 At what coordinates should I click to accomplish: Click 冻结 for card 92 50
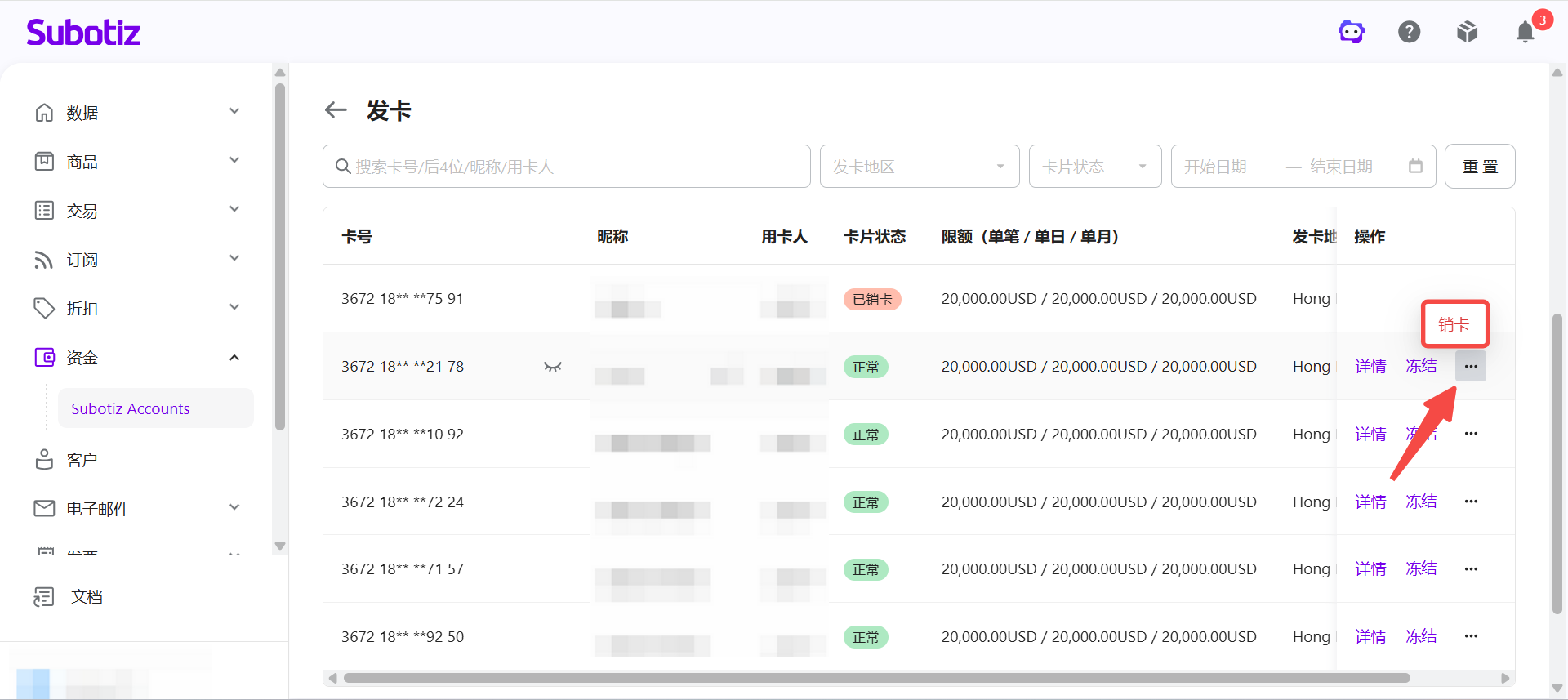pos(1421,636)
